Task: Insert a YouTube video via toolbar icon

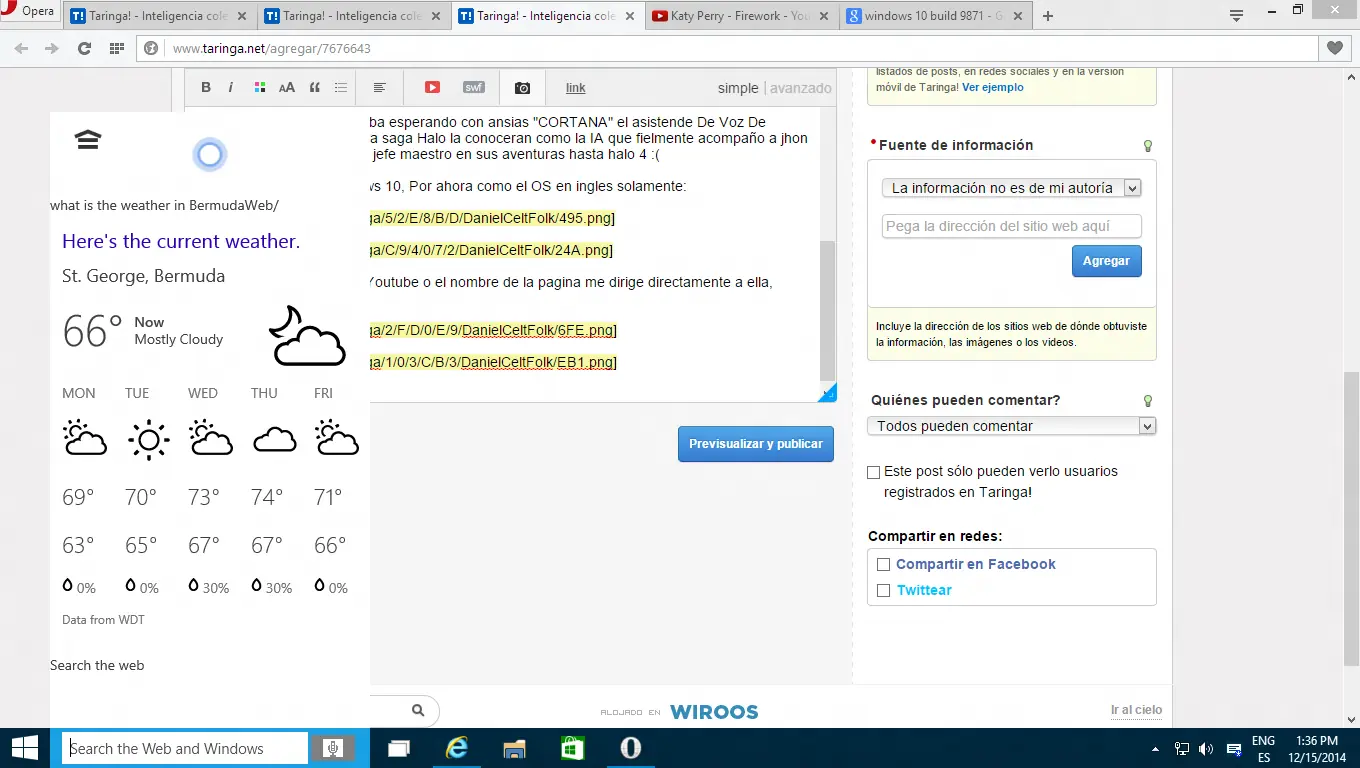Action: point(432,88)
